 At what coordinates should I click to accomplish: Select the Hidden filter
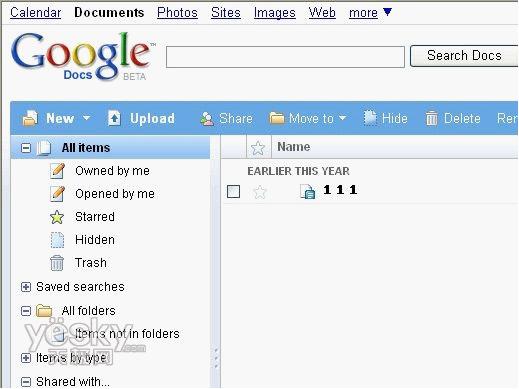[95, 240]
